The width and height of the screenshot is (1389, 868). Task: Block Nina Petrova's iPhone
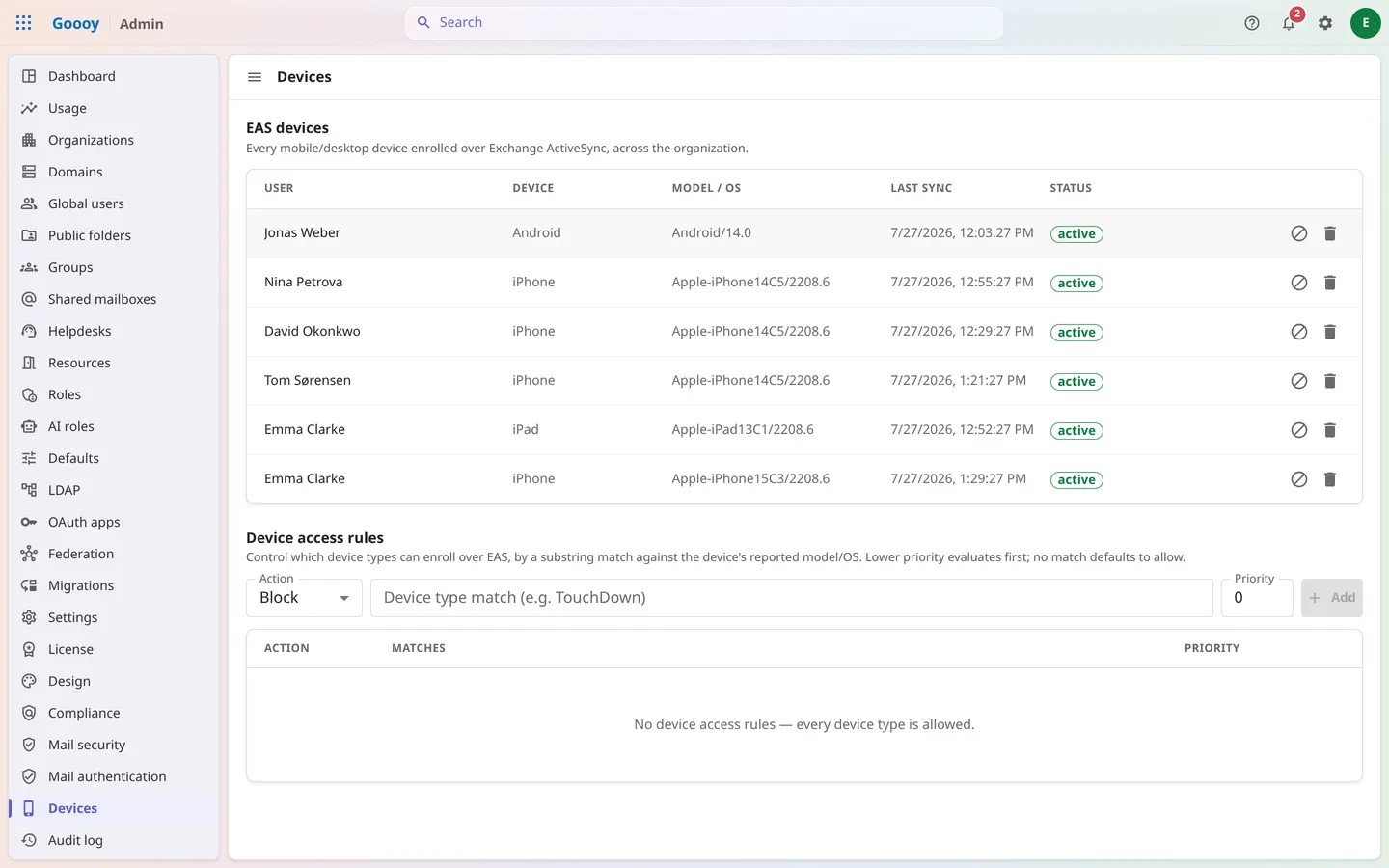[x=1299, y=283]
